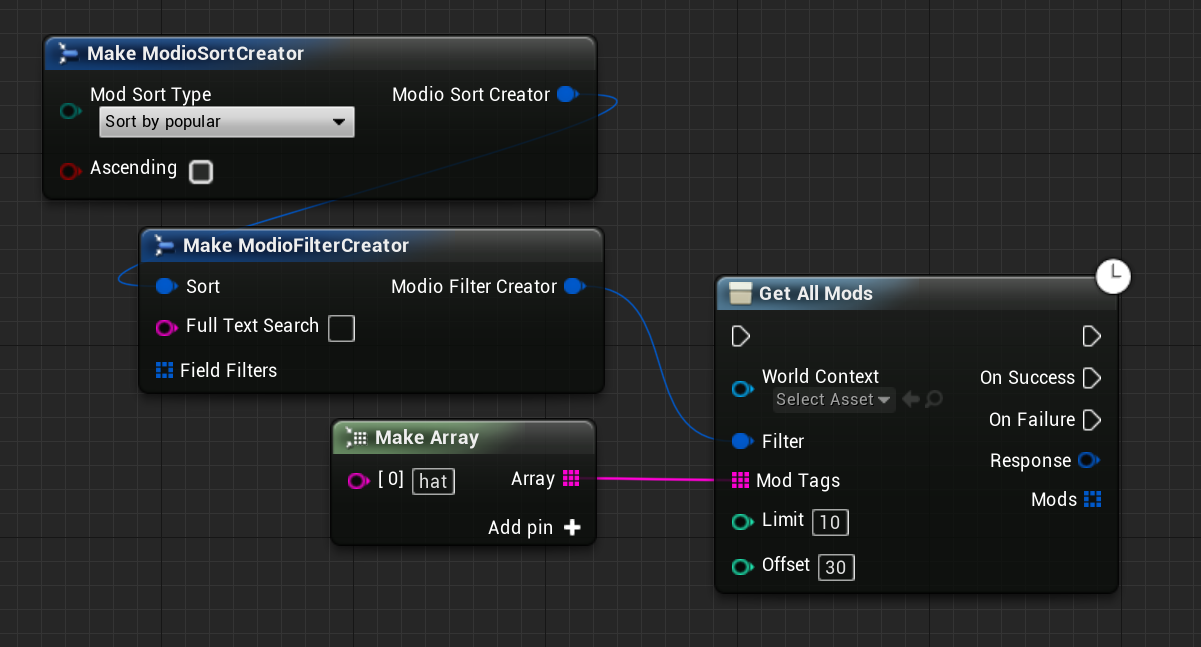Click the Mod Tags array pin

click(x=741, y=480)
